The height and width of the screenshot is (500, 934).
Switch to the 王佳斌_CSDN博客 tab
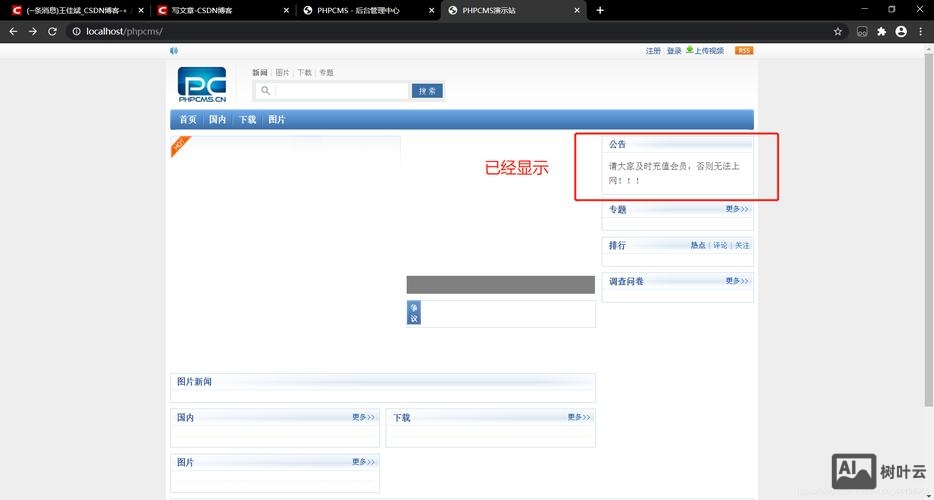click(x=77, y=10)
